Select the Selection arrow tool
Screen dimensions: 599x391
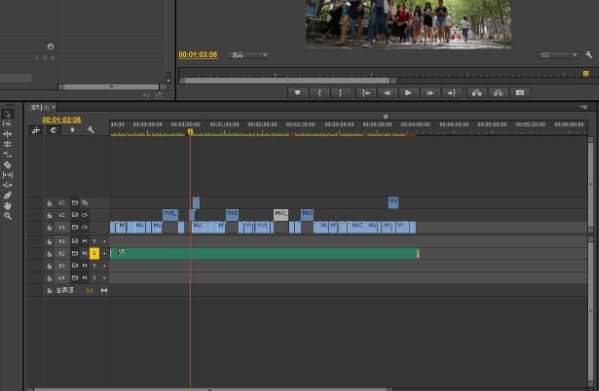(8, 114)
